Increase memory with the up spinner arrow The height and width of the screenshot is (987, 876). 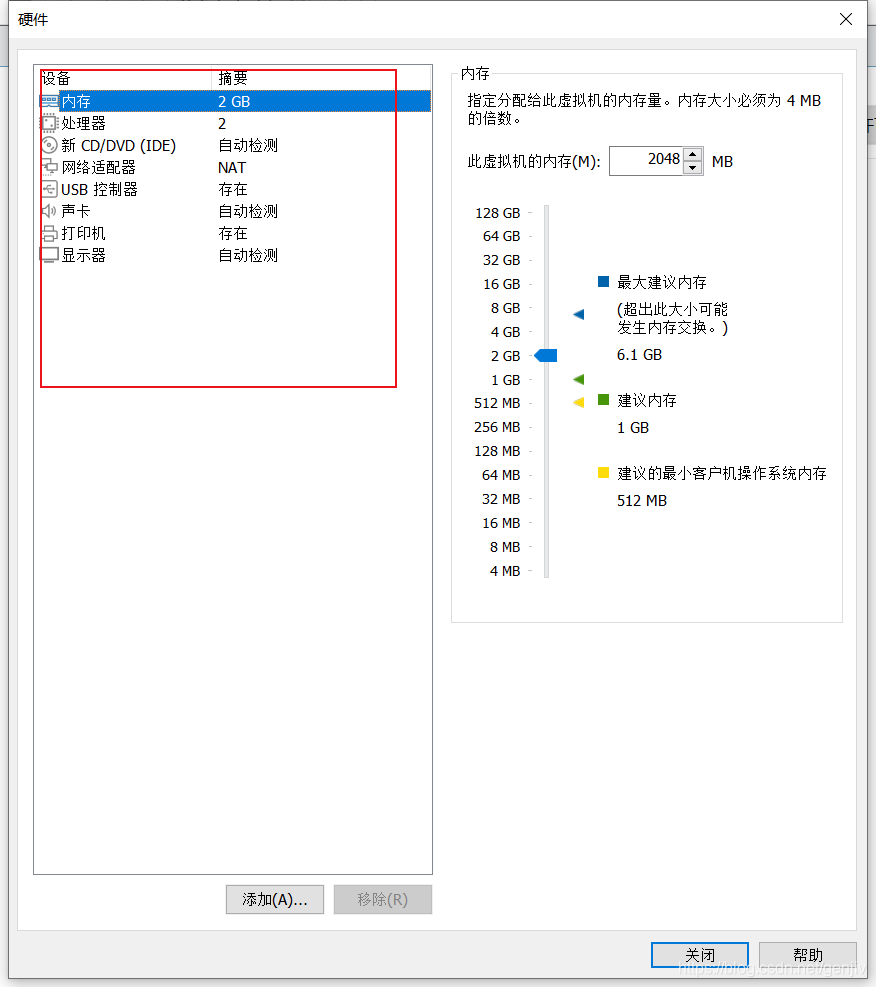point(692,154)
